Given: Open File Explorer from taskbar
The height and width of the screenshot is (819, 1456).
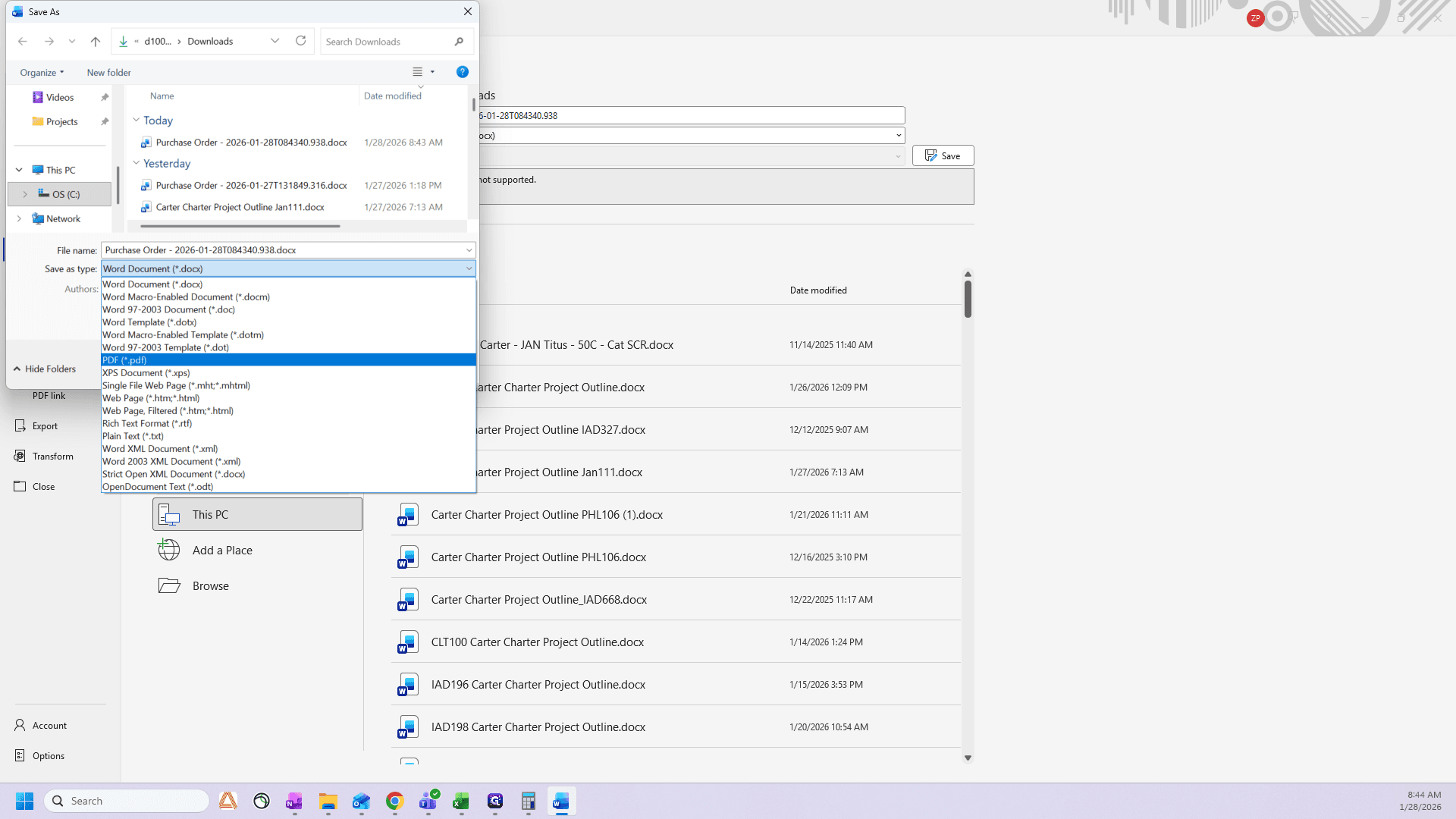Looking at the screenshot, I should coord(328,801).
